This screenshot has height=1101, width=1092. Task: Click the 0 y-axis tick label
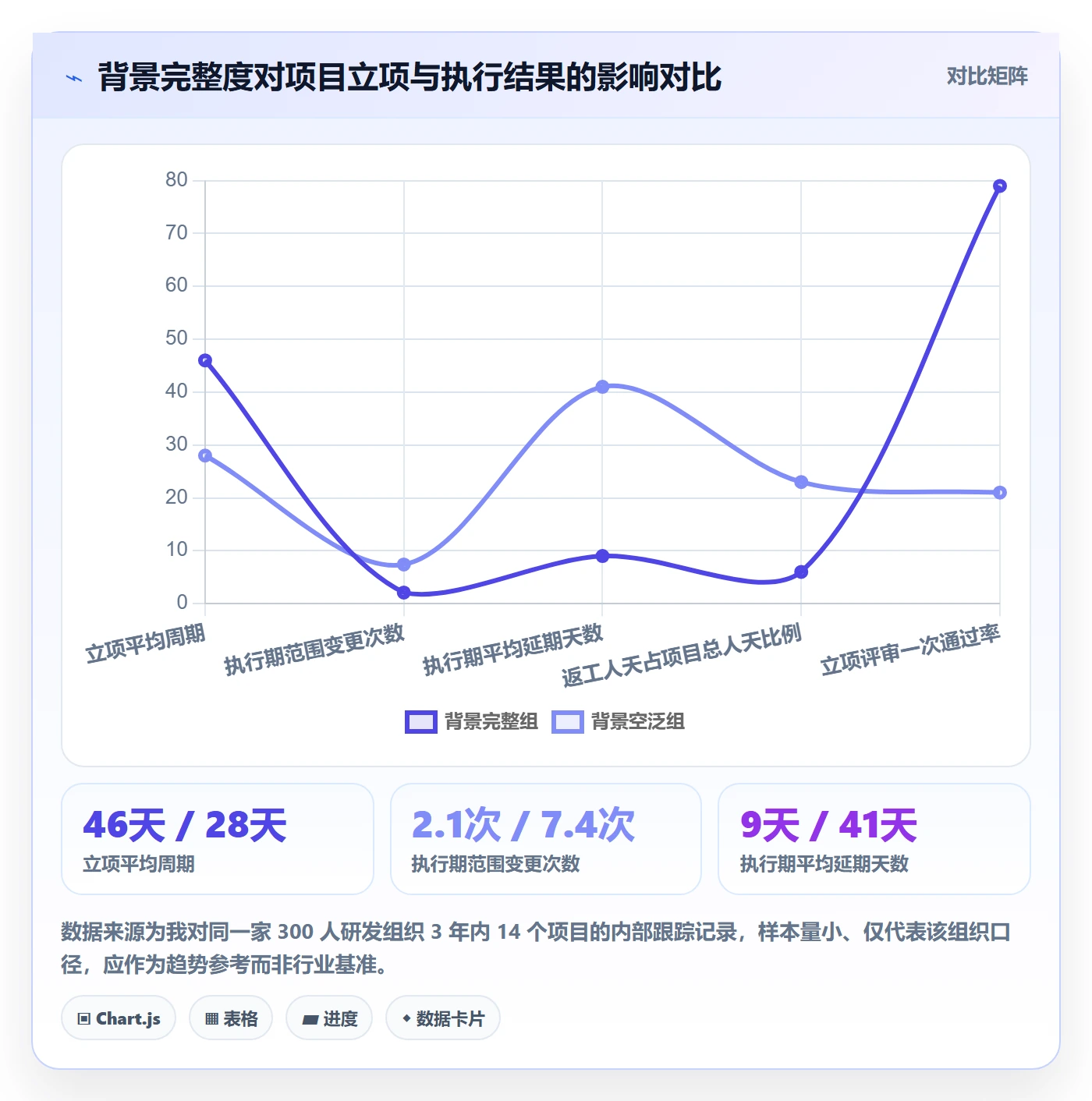tap(183, 602)
